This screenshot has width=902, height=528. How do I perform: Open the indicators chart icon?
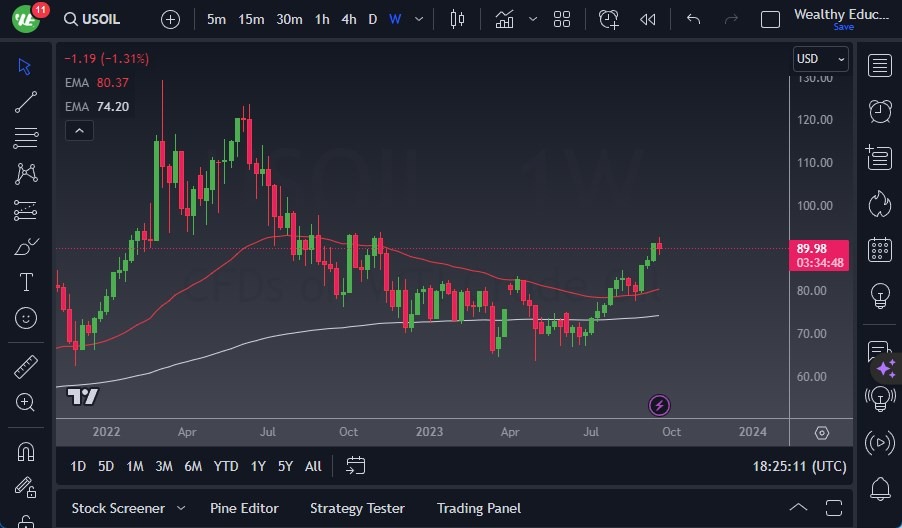pos(505,19)
